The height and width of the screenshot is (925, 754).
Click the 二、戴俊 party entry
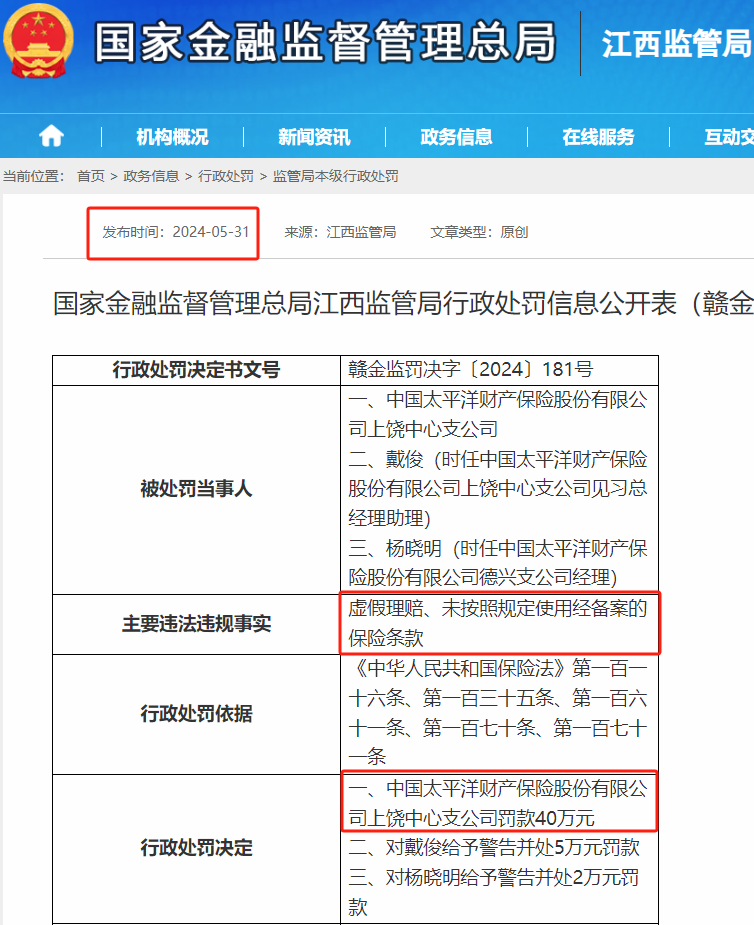pyautogui.click(x=498, y=488)
